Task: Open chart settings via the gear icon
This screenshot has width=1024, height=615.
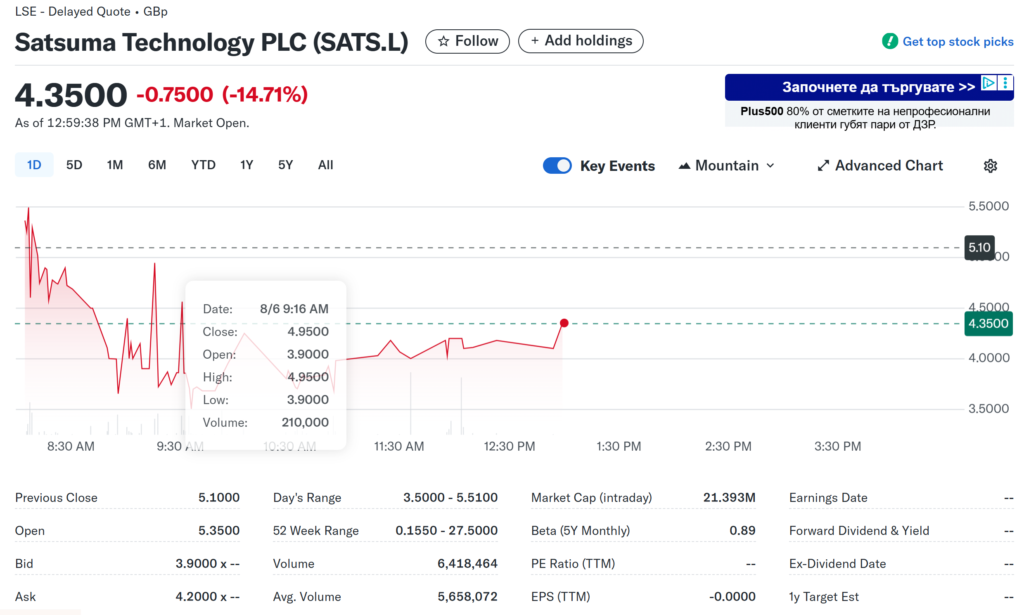Action: point(989,165)
